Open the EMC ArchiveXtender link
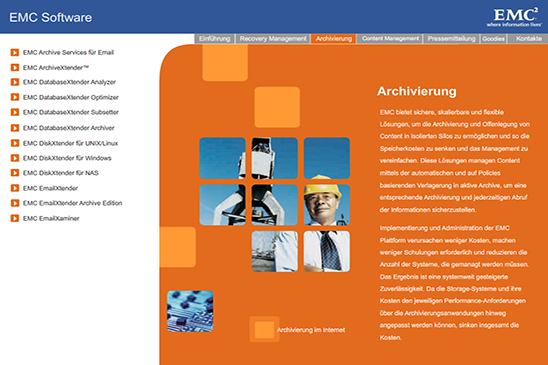Image resolution: width=548 pixels, height=365 pixels. click(56, 67)
